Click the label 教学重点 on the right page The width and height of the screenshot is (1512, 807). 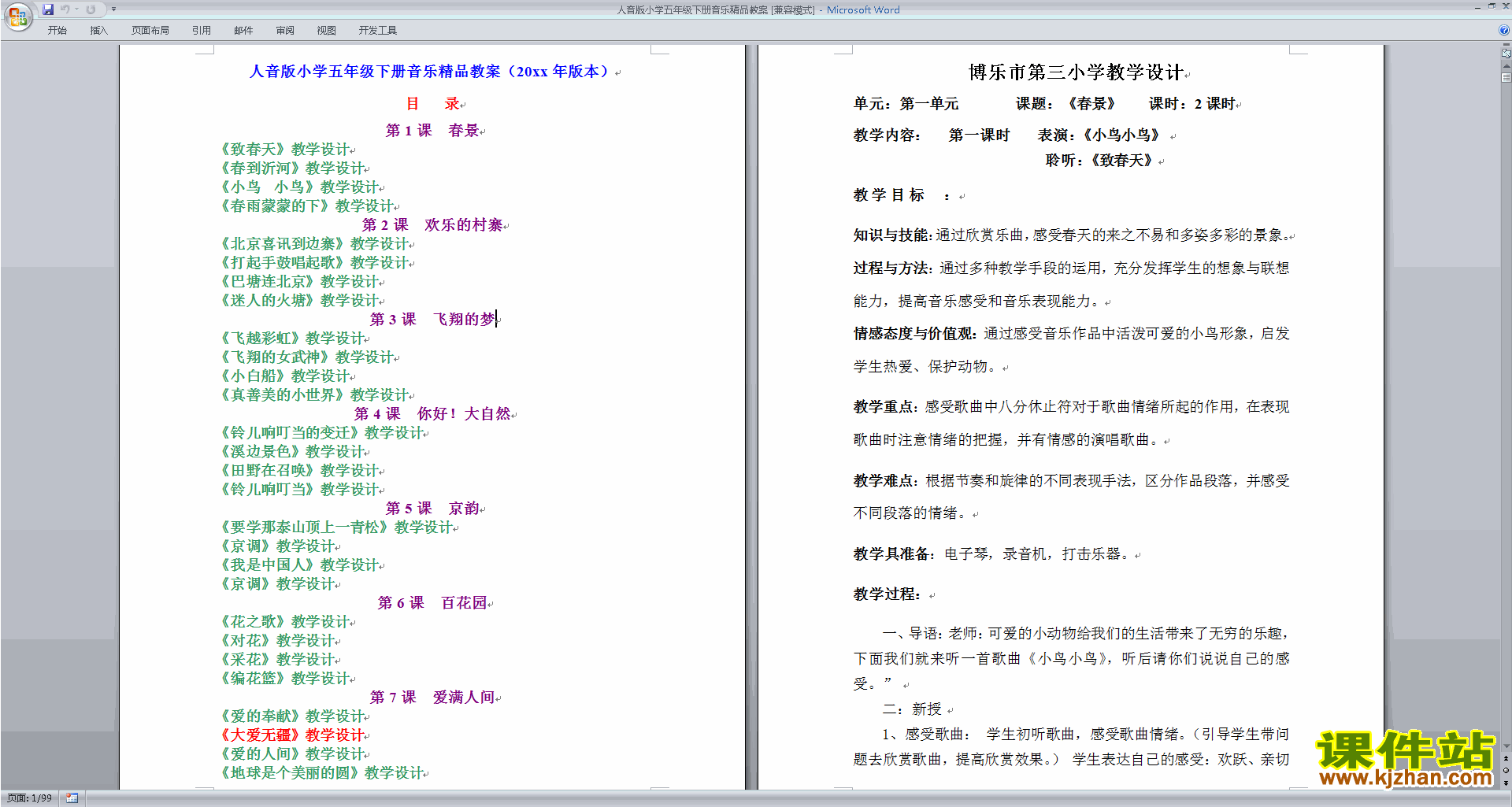tap(884, 407)
